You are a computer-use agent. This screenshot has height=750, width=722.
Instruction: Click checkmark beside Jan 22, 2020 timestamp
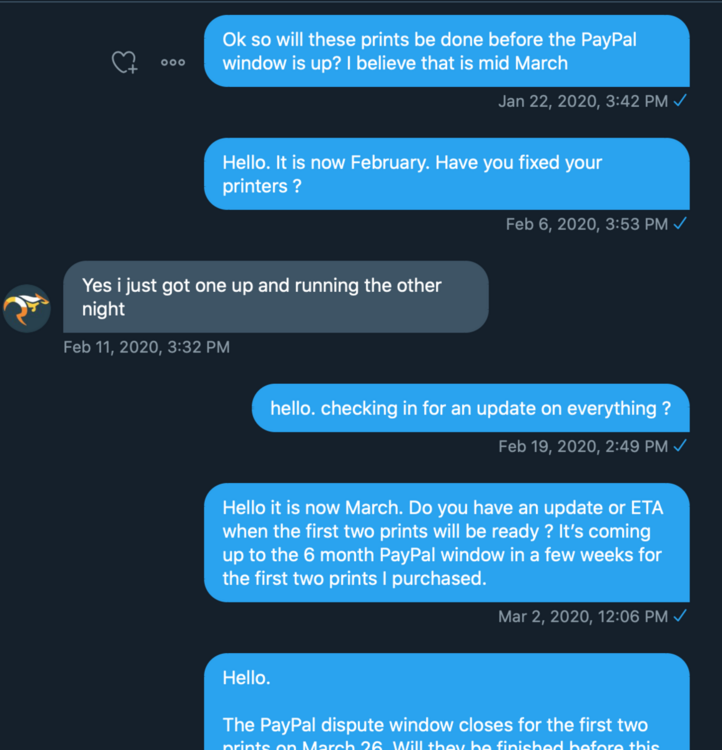coord(680,101)
